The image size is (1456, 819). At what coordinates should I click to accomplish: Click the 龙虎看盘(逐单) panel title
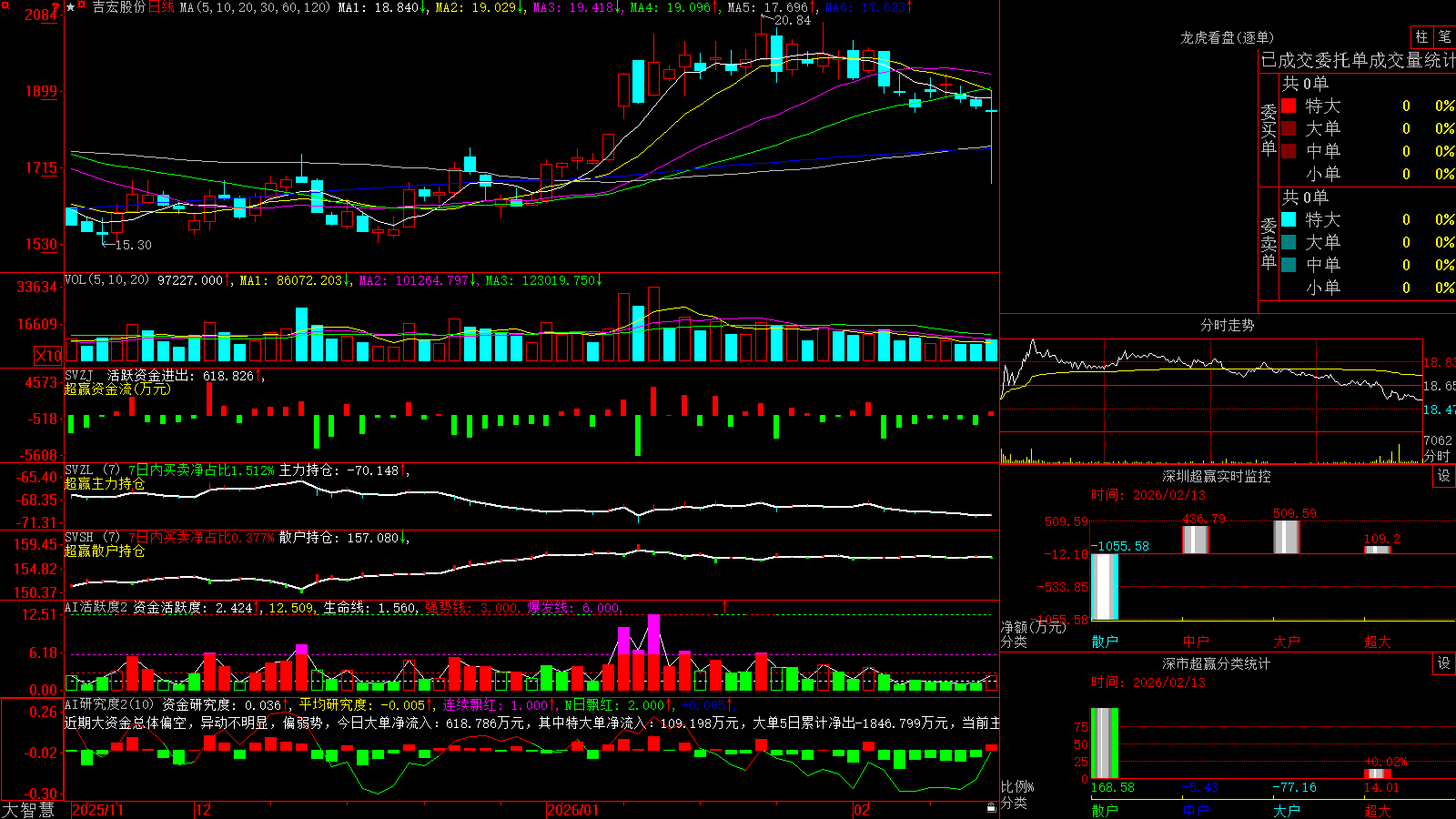1227,37
